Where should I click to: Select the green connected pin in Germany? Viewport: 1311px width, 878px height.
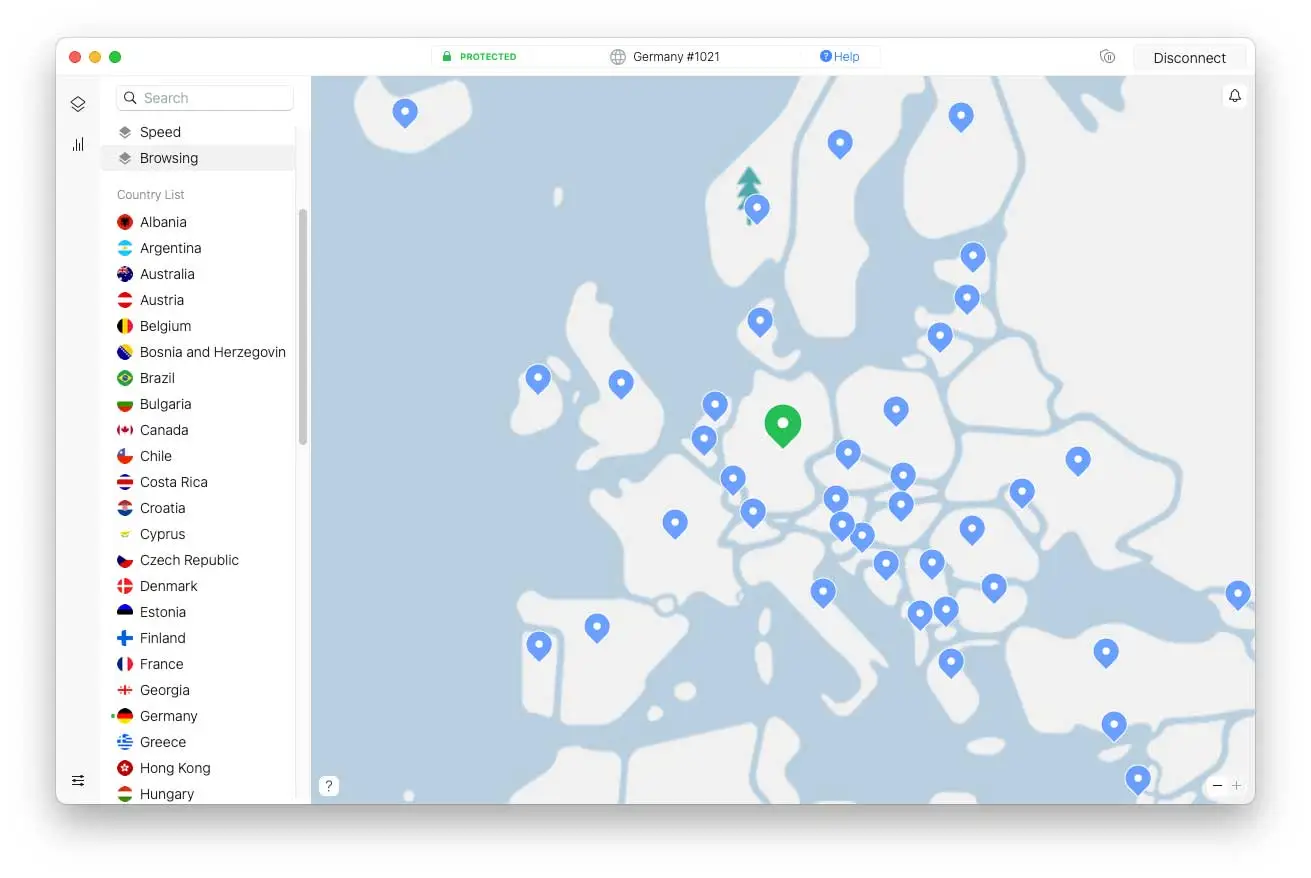click(x=783, y=425)
